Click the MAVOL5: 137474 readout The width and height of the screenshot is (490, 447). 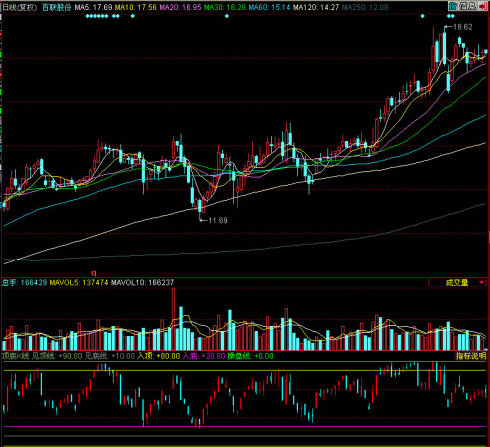point(79,283)
